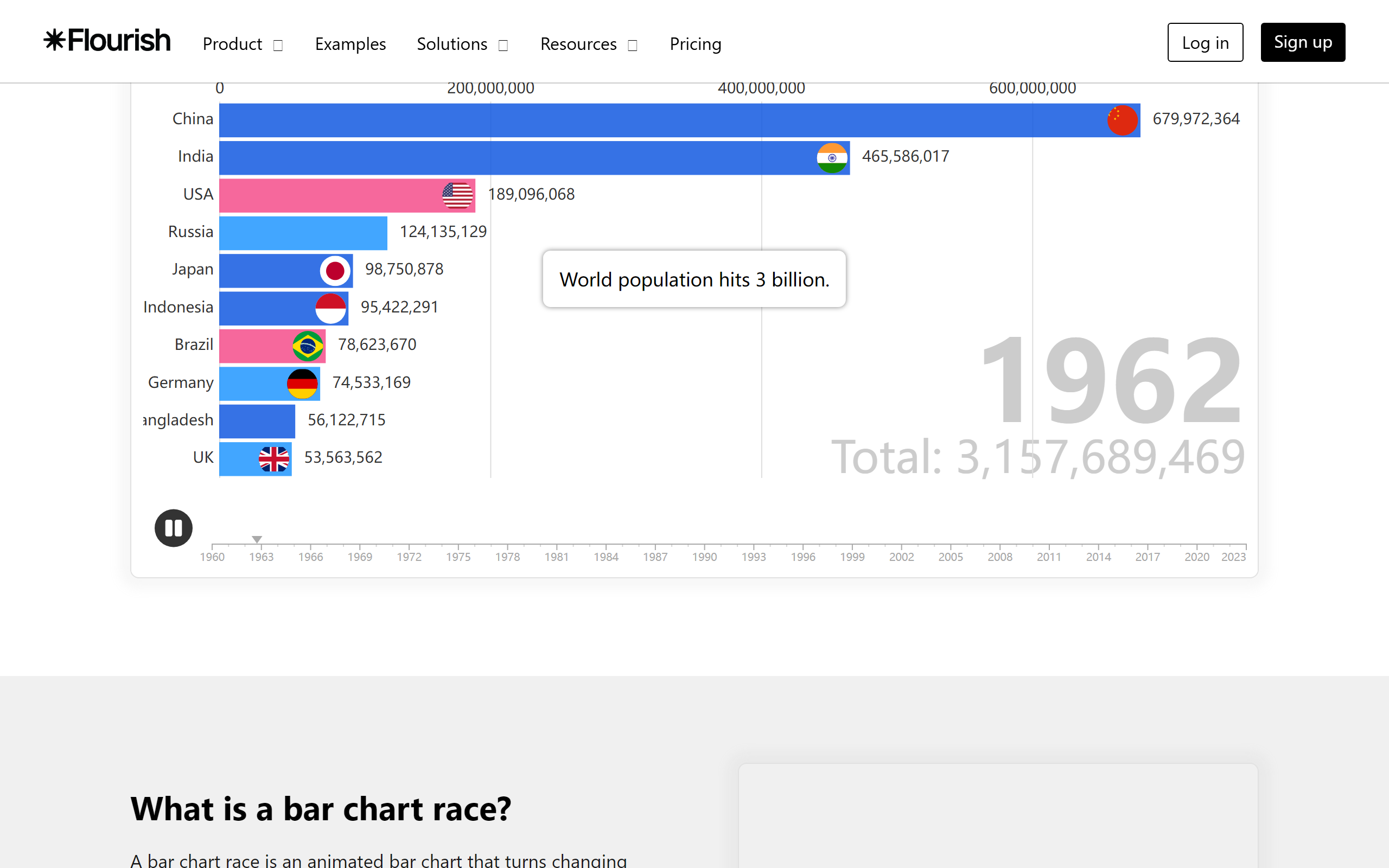Click the USA flag icon on bar

[457, 196]
